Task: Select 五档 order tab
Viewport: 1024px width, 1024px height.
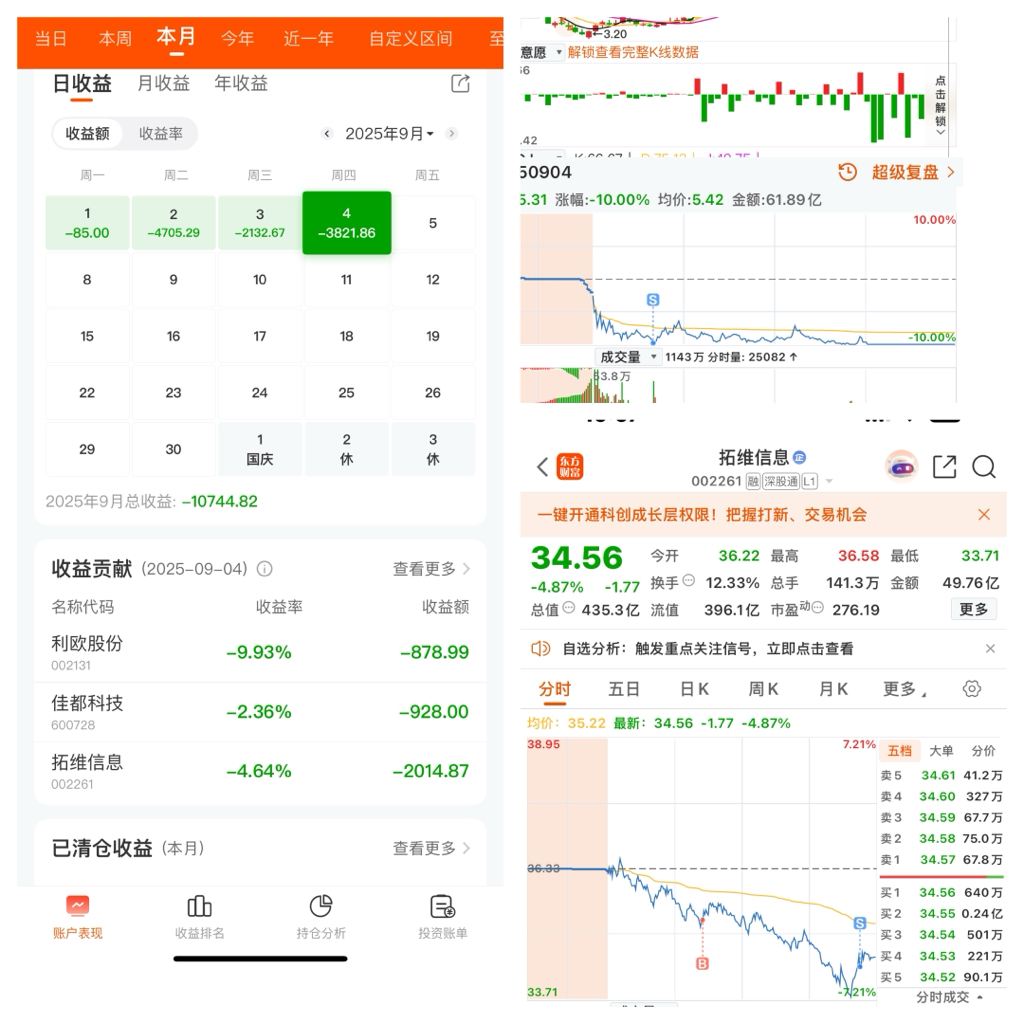Action: coord(899,751)
